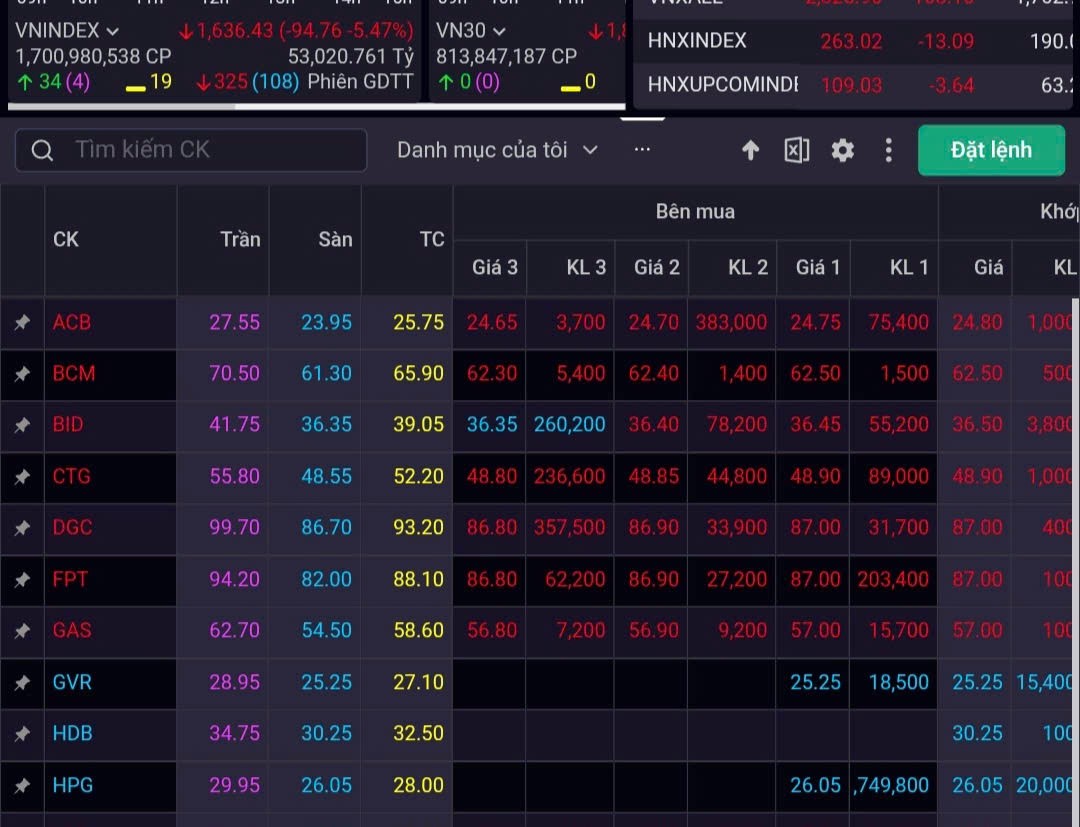Click the Đặt lệnh button
The height and width of the screenshot is (827, 1080).
click(991, 150)
